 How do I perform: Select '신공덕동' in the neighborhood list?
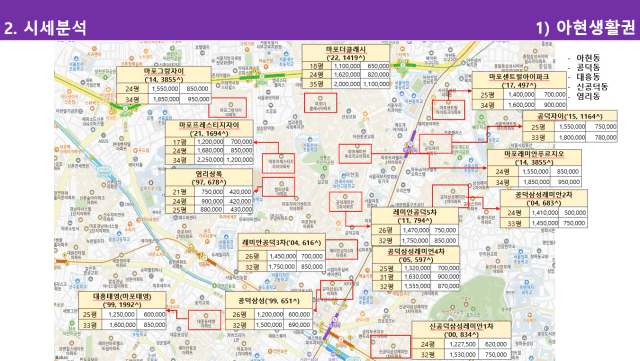[x=592, y=87]
